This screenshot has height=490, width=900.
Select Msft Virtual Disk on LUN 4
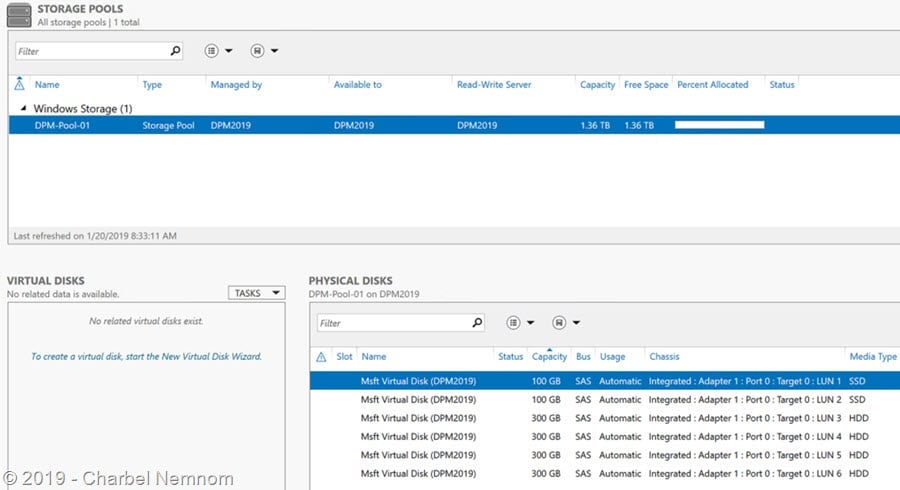click(605, 436)
